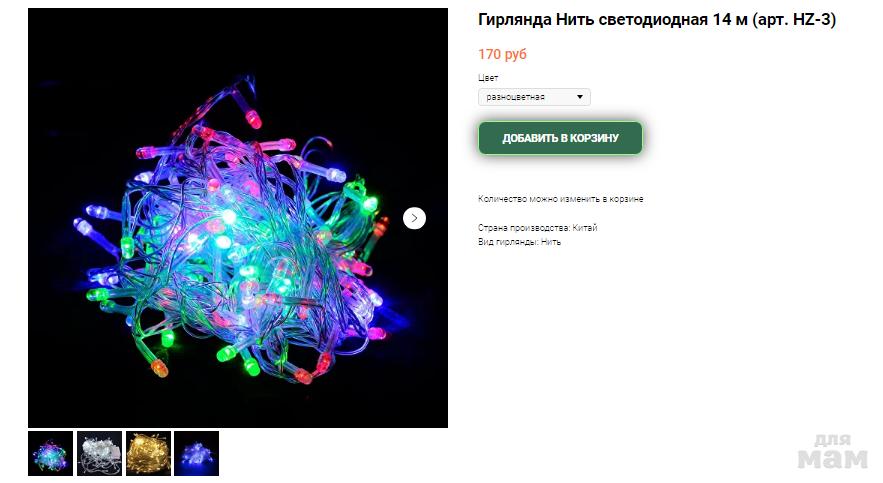The image size is (883, 483).
Task: Click the Количество можно изменить в корзине note
Action: pyautogui.click(x=560, y=199)
